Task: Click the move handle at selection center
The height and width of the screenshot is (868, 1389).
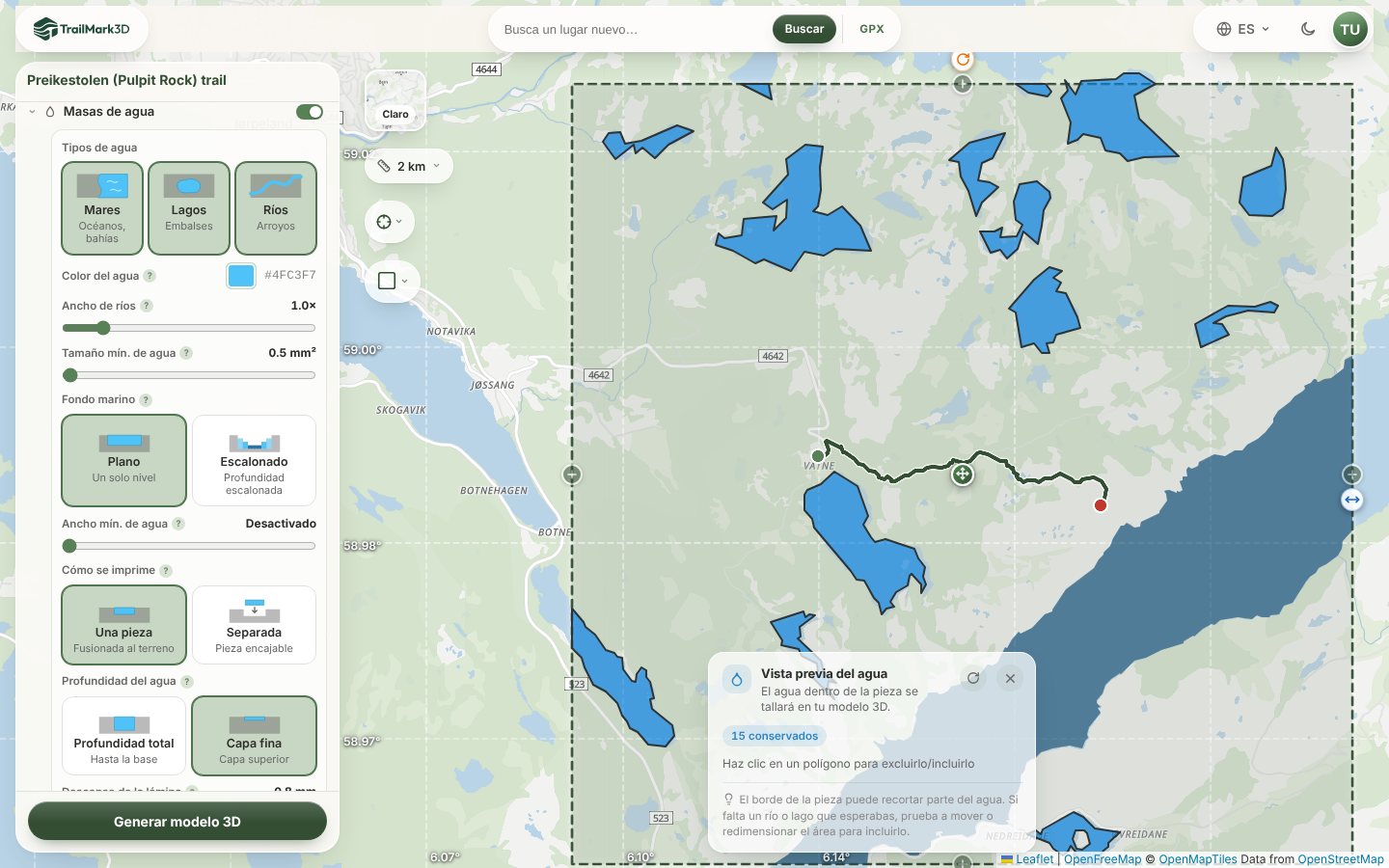Action: 962,474
